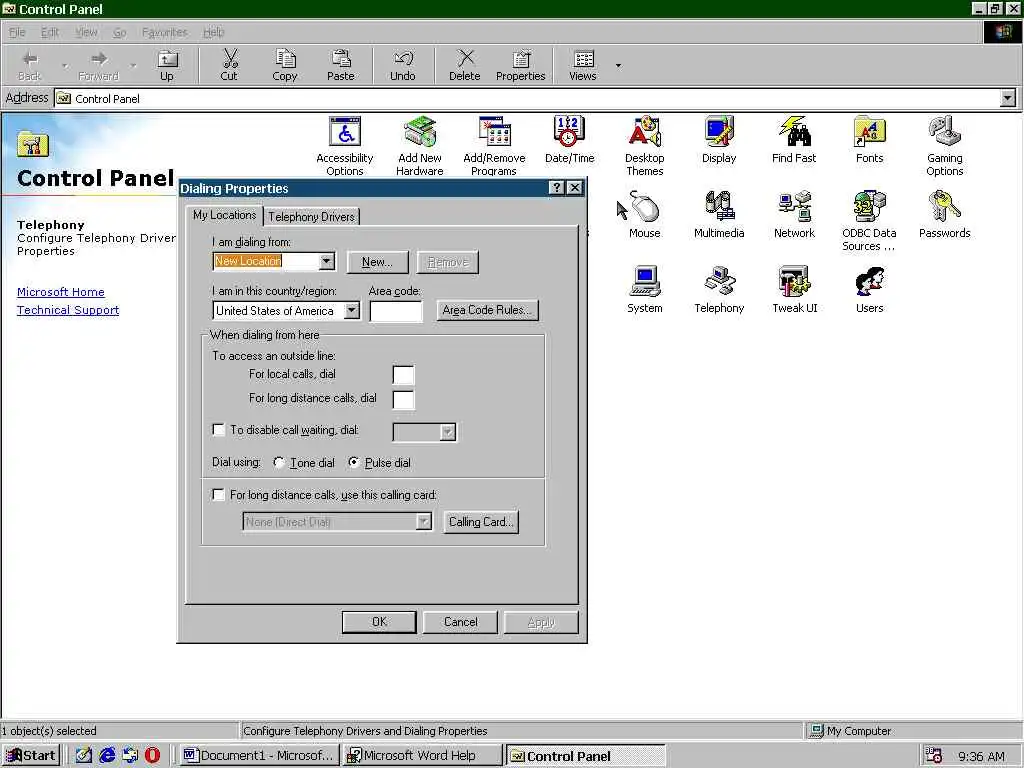Launch Internet Explorer from quick launch

point(107,755)
